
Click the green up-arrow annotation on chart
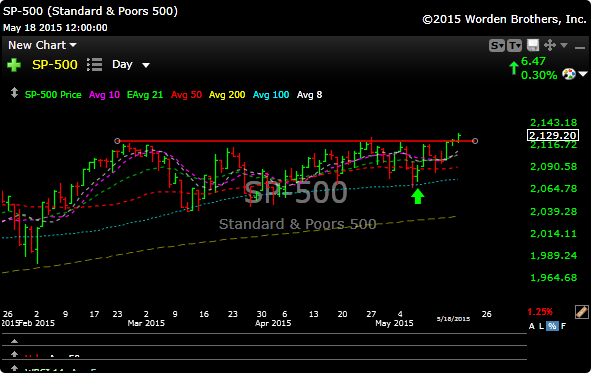point(417,196)
